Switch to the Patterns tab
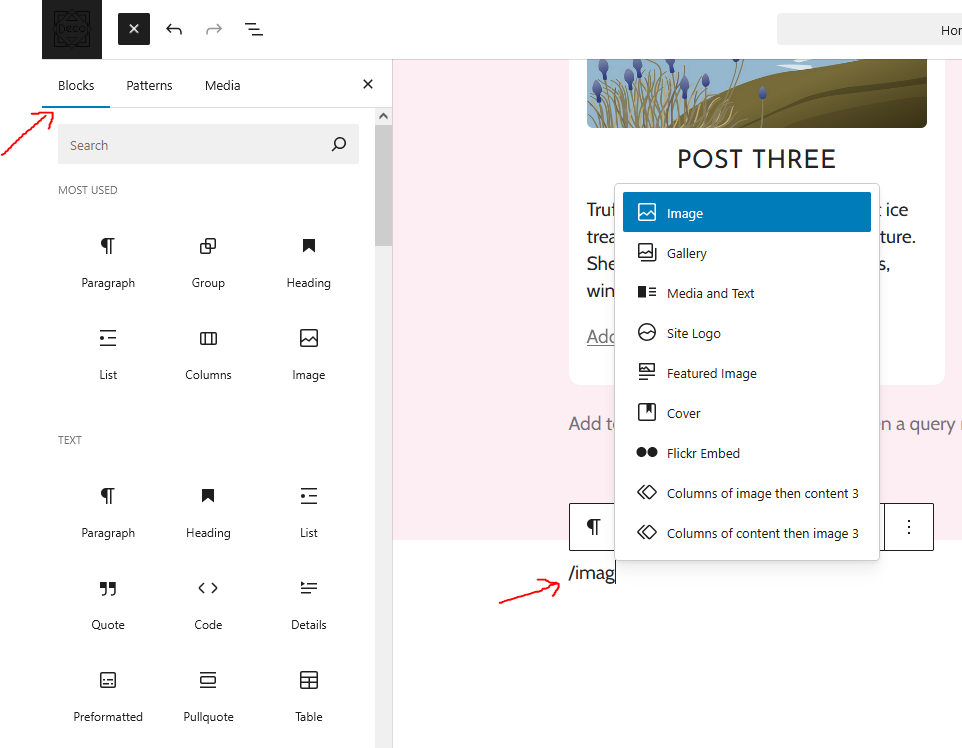962x748 pixels. coord(149,85)
